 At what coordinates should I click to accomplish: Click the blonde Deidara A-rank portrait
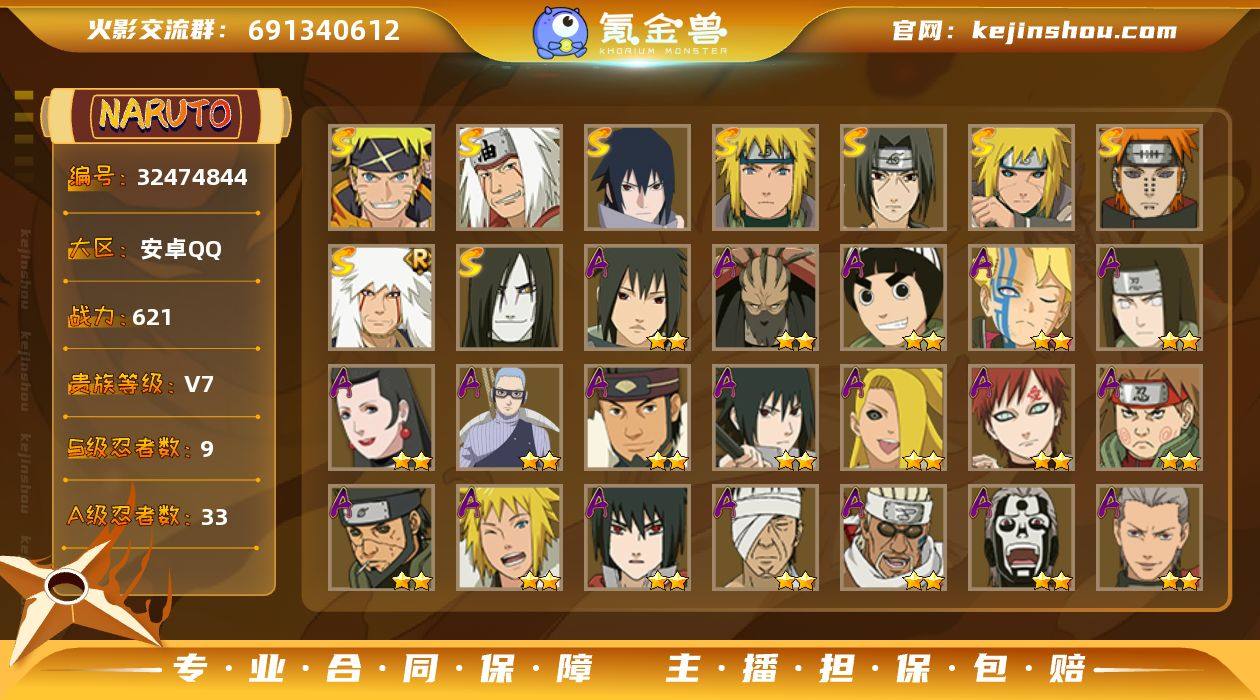click(x=893, y=417)
